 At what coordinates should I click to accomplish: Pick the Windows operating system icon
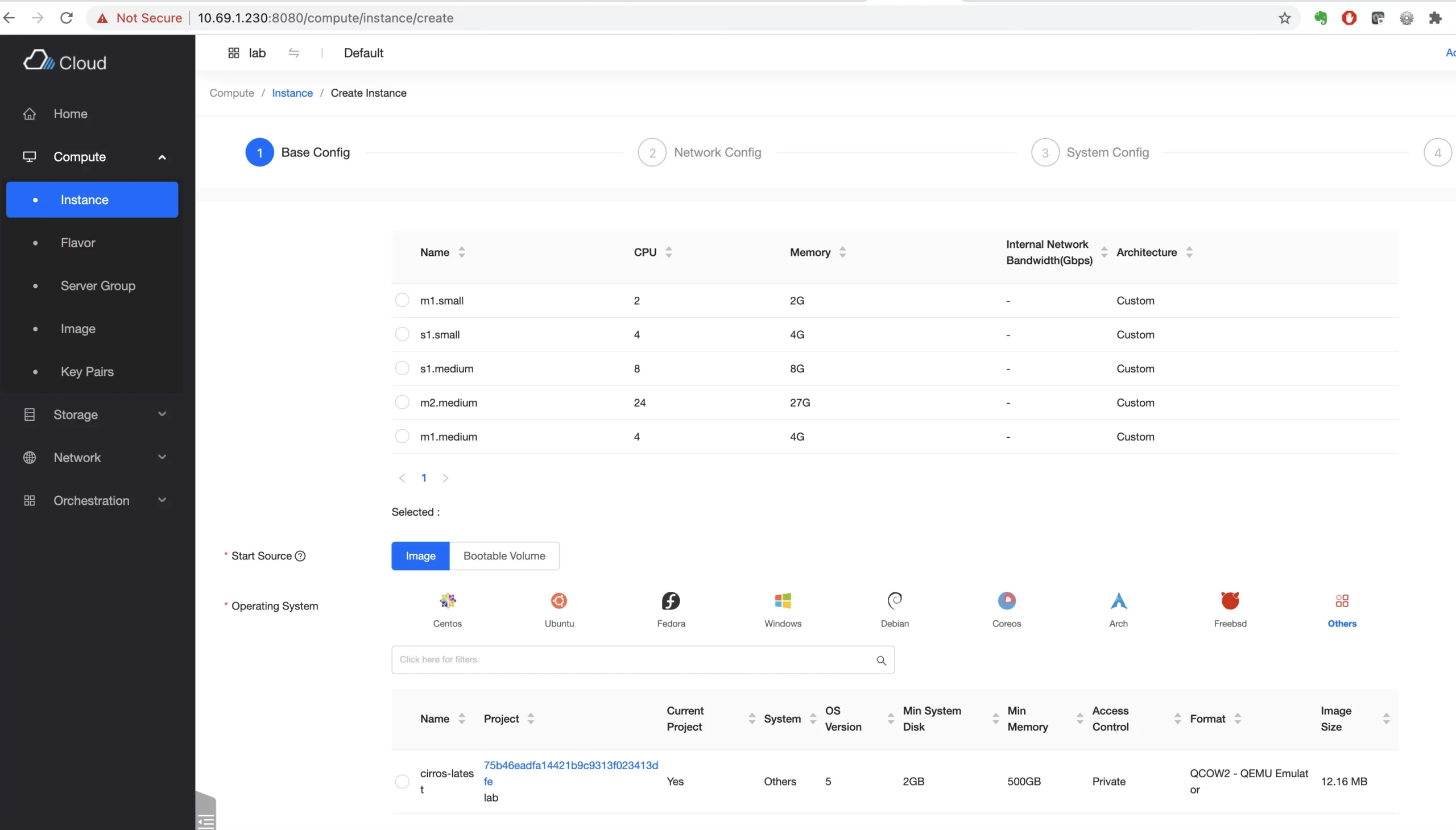coord(783,601)
